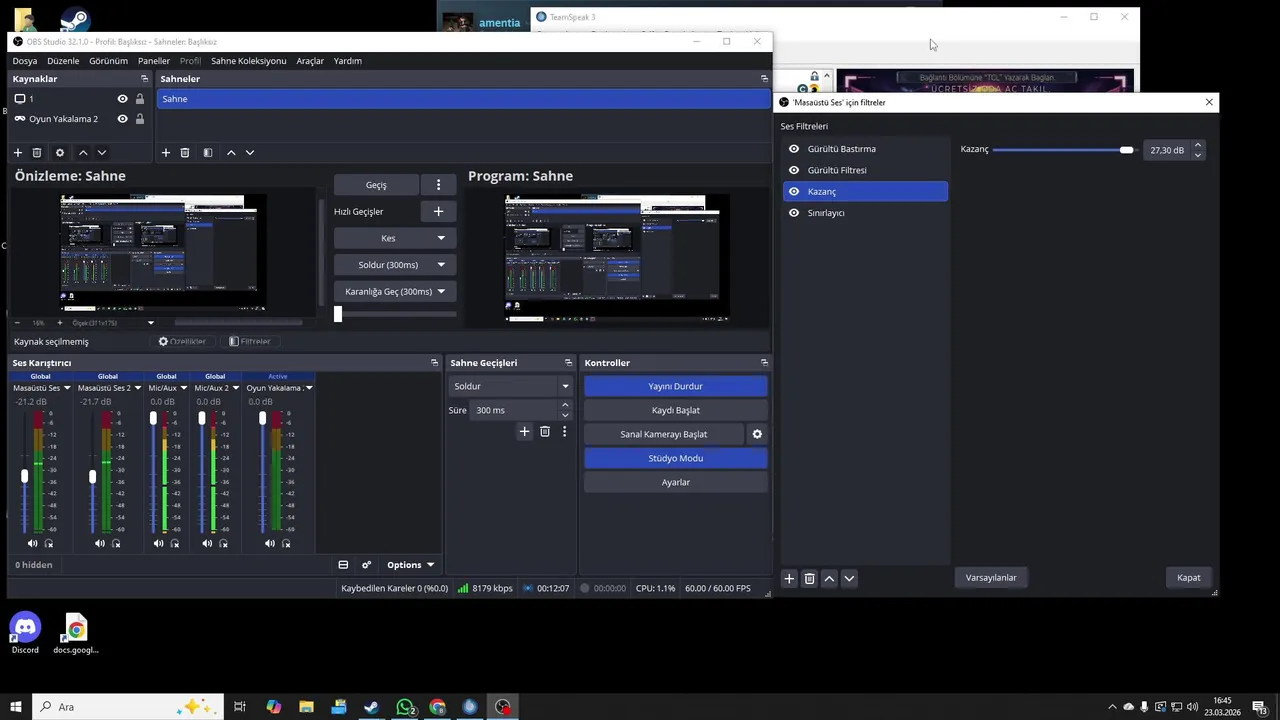Open the Paneller menu
The width and height of the screenshot is (1280, 720).
coord(154,61)
